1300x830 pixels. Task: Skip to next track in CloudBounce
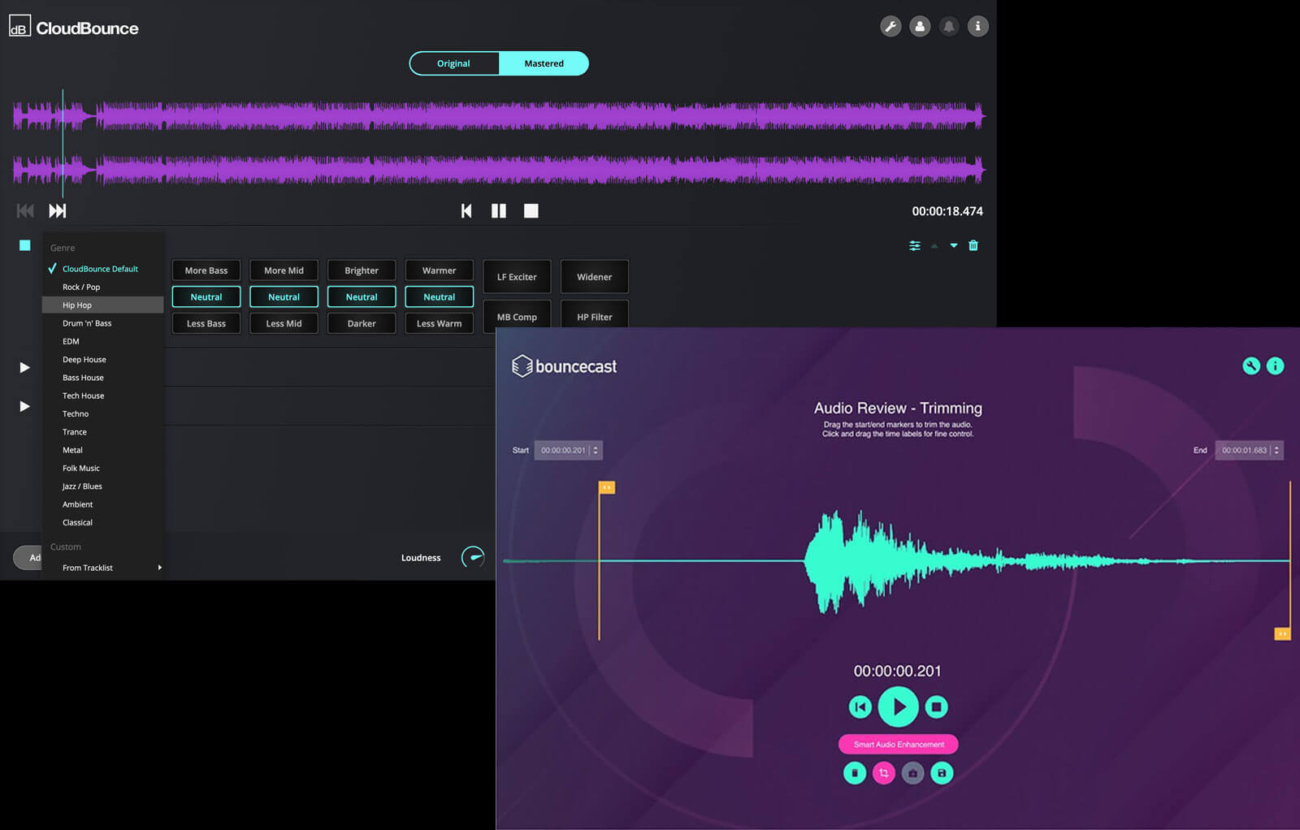tap(57, 211)
